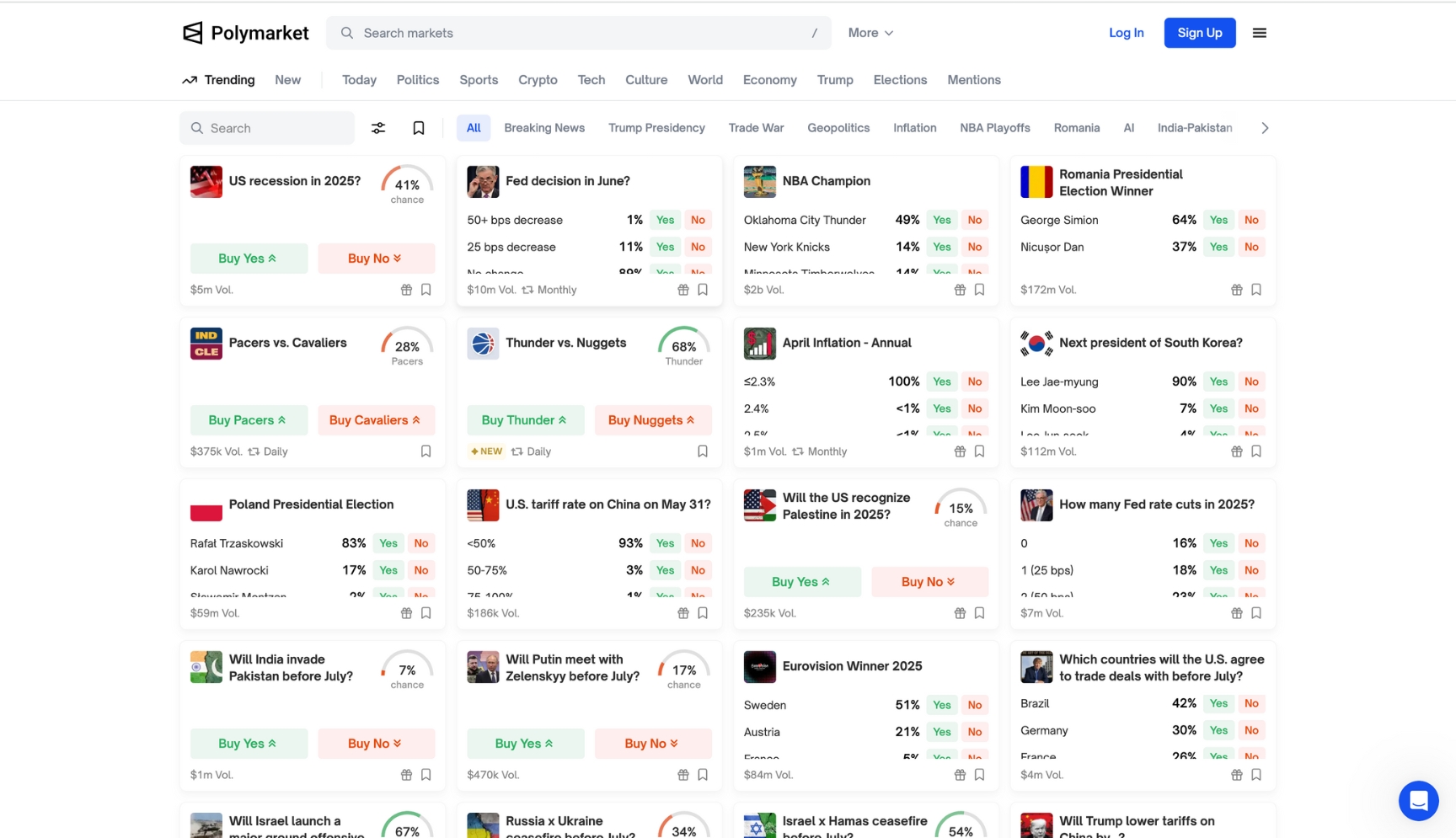Bookmark the April Inflation market

click(979, 451)
